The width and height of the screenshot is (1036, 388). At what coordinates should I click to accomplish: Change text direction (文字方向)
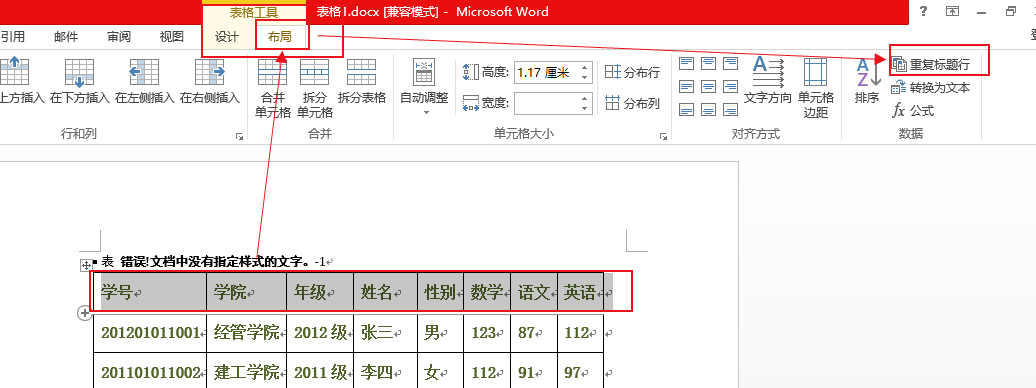pyautogui.click(x=767, y=81)
